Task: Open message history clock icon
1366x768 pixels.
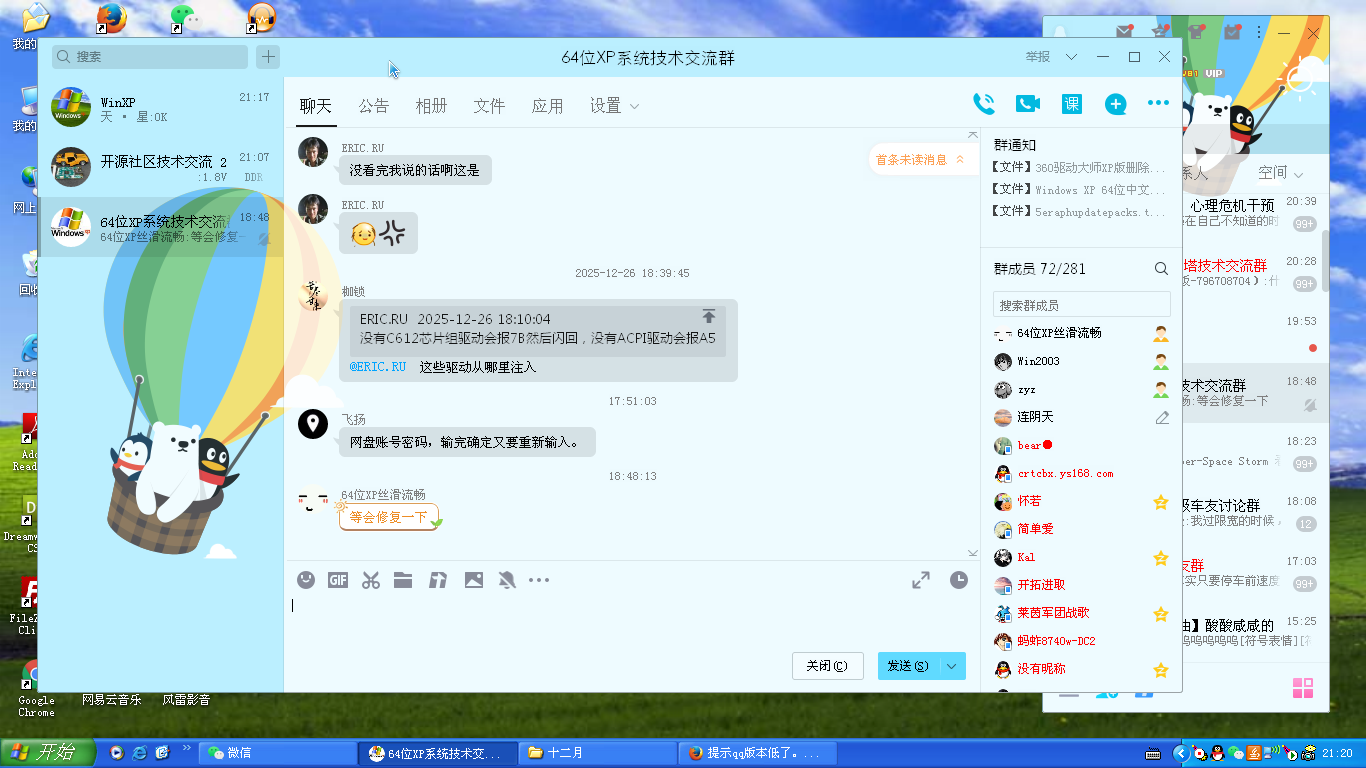Action: tap(959, 580)
